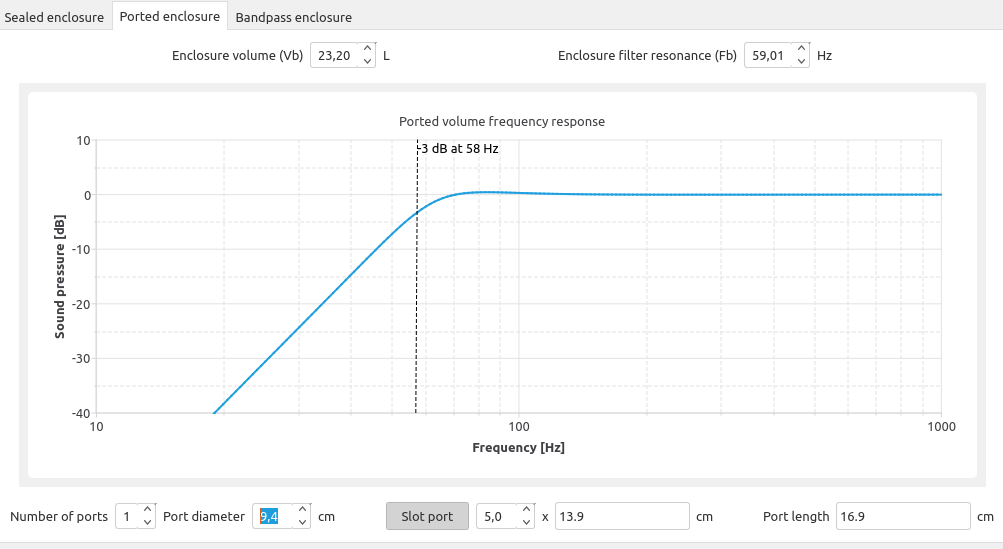Viewport: 1003px width, 549px height.
Task: Increment Number of ports up arrow
Action: [147, 510]
